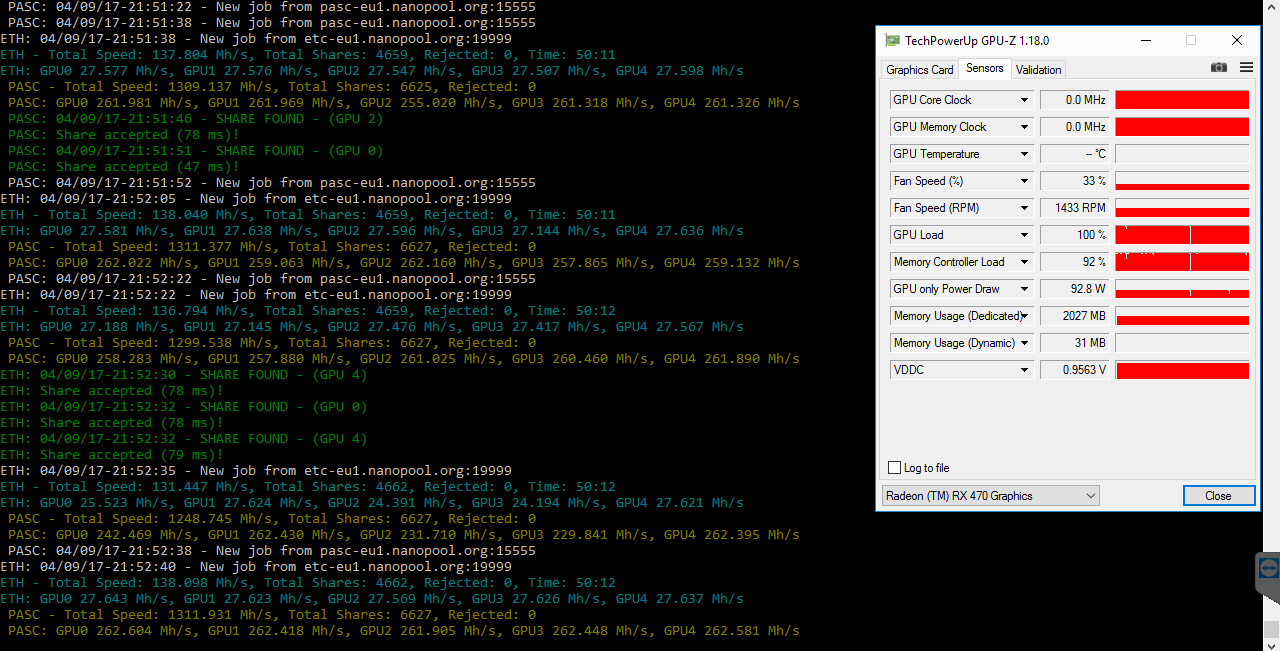Select the Sensors tab
Viewport: 1280px width, 651px height.
click(x=984, y=69)
